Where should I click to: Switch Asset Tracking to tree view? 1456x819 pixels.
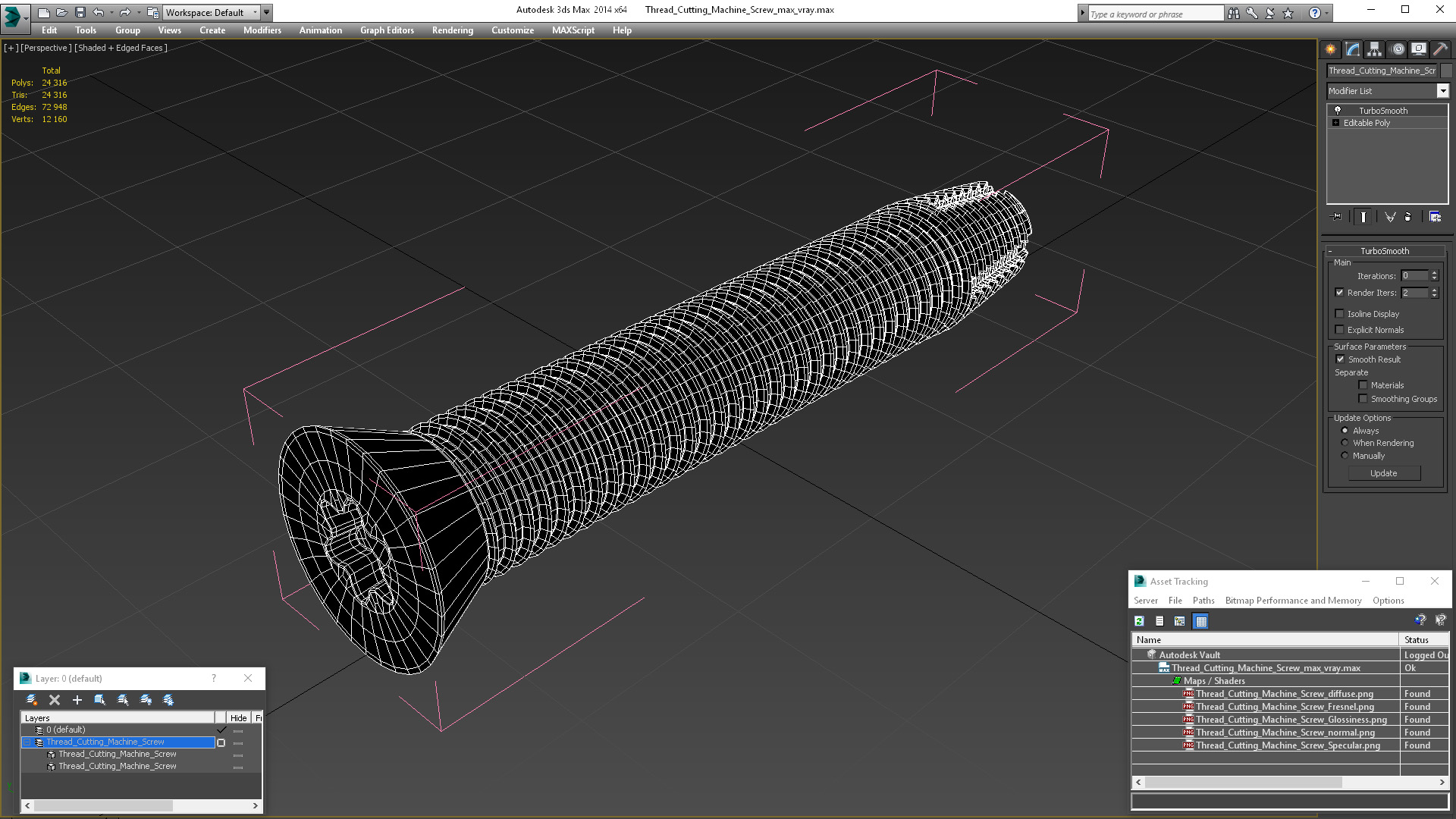coord(1180,621)
